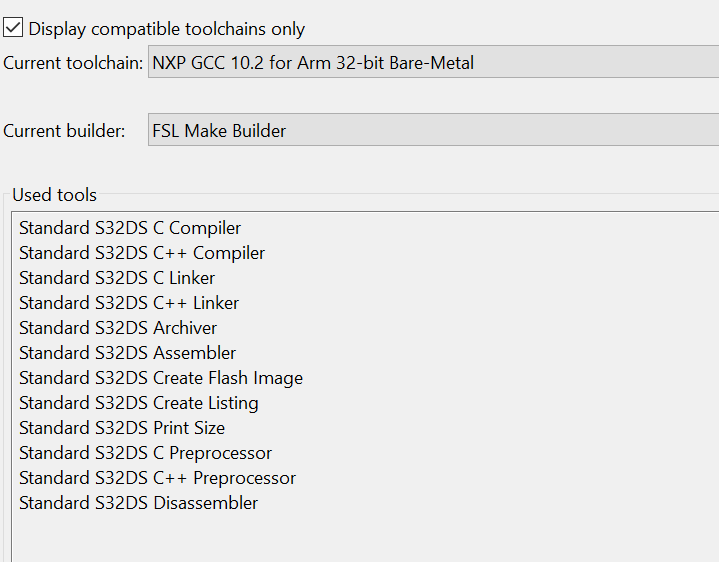This screenshot has height=562, width=719.
Task: Pick Standard S32DS Archiver from Used tools
Action: [118, 328]
